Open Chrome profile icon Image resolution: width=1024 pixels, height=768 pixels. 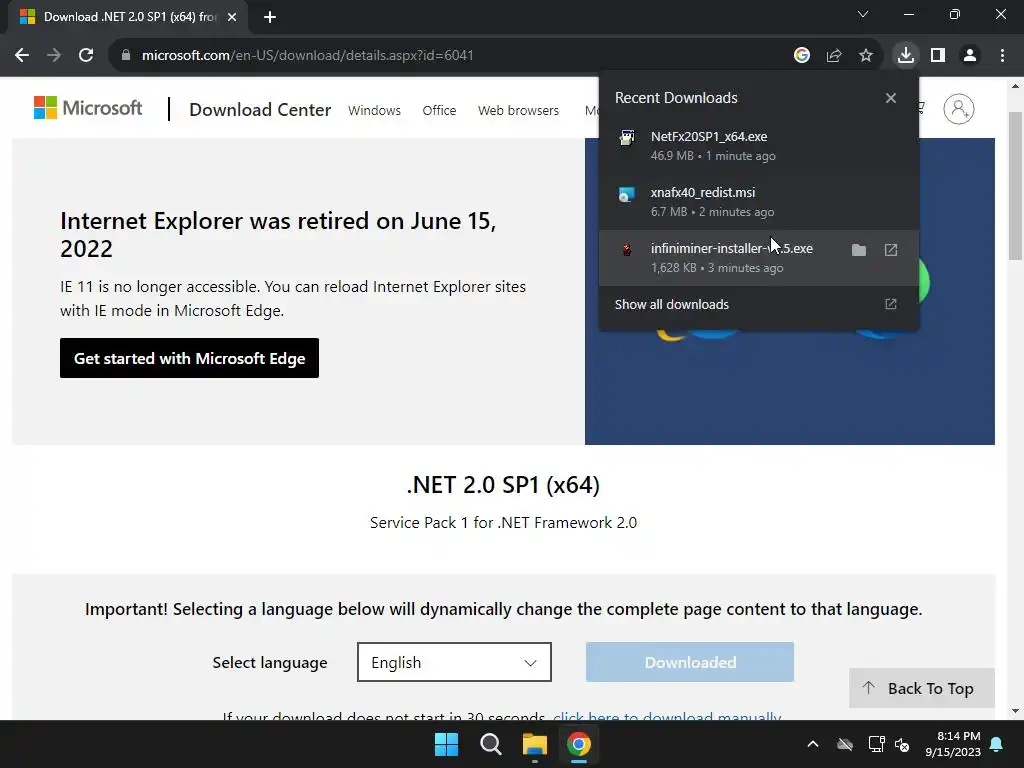pyautogui.click(x=970, y=56)
